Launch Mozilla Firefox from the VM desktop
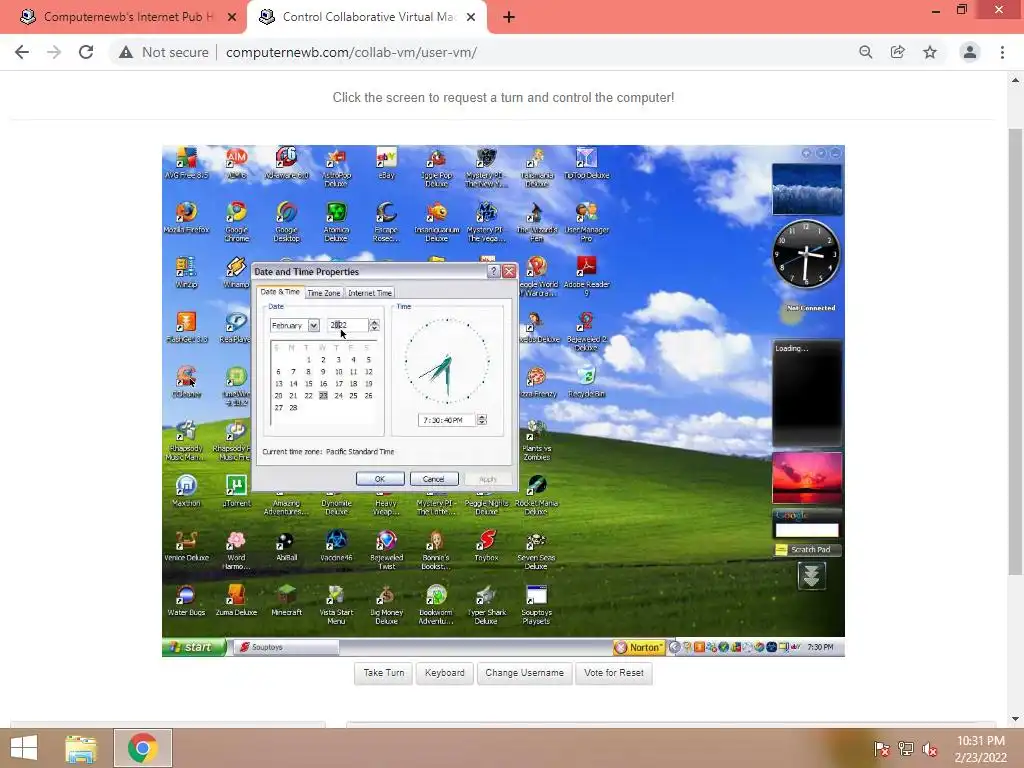 click(186, 217)
